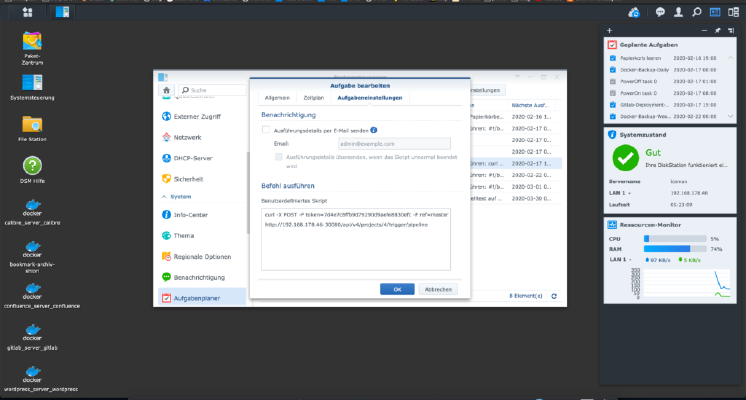Click the info icon beside E-Mail senden
The height and width of the screenshot is (400, 746).
pos(374,130)
